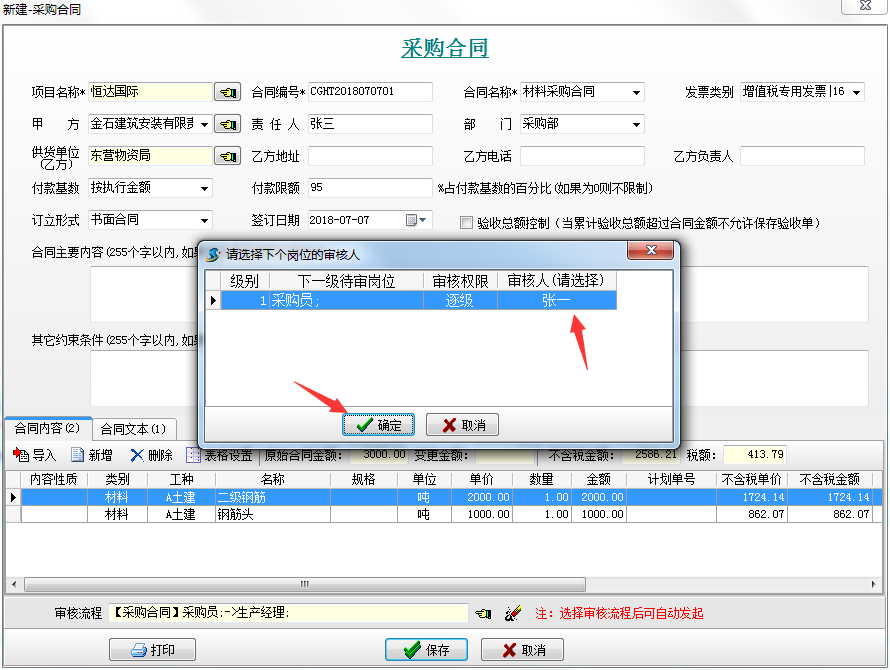Click the 新增 add row icon
This screenshot has height=670, width=890.
coord(77,455)
